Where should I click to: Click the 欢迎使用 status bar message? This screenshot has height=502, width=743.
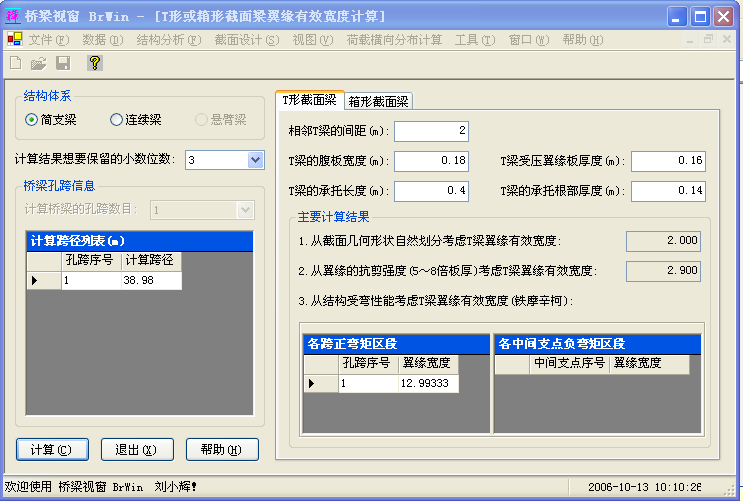coord(100,486)
